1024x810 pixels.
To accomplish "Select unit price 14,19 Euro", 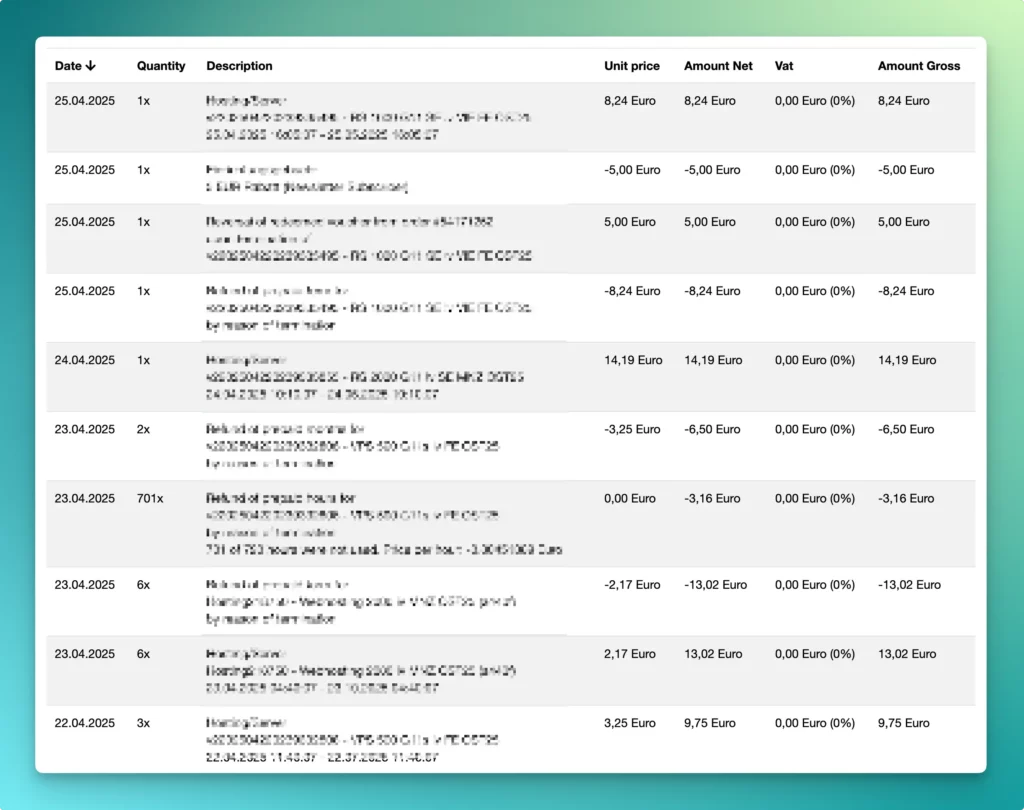I will pos(633,360).
